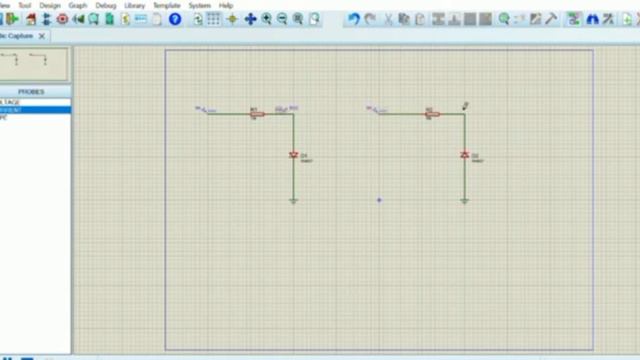
Task: Click the Block Rotate icon
Action: [470, 19]
